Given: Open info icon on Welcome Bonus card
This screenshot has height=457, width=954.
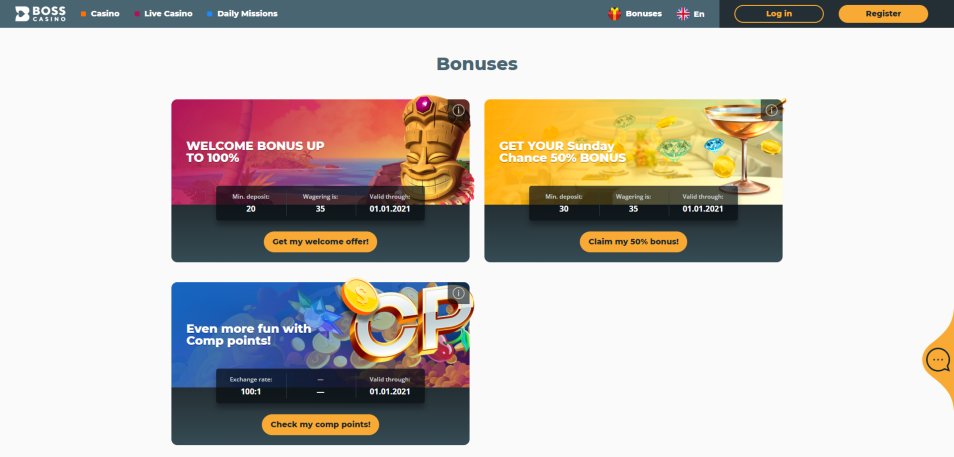Looking at the screenshot, I should tap(458, 110).
